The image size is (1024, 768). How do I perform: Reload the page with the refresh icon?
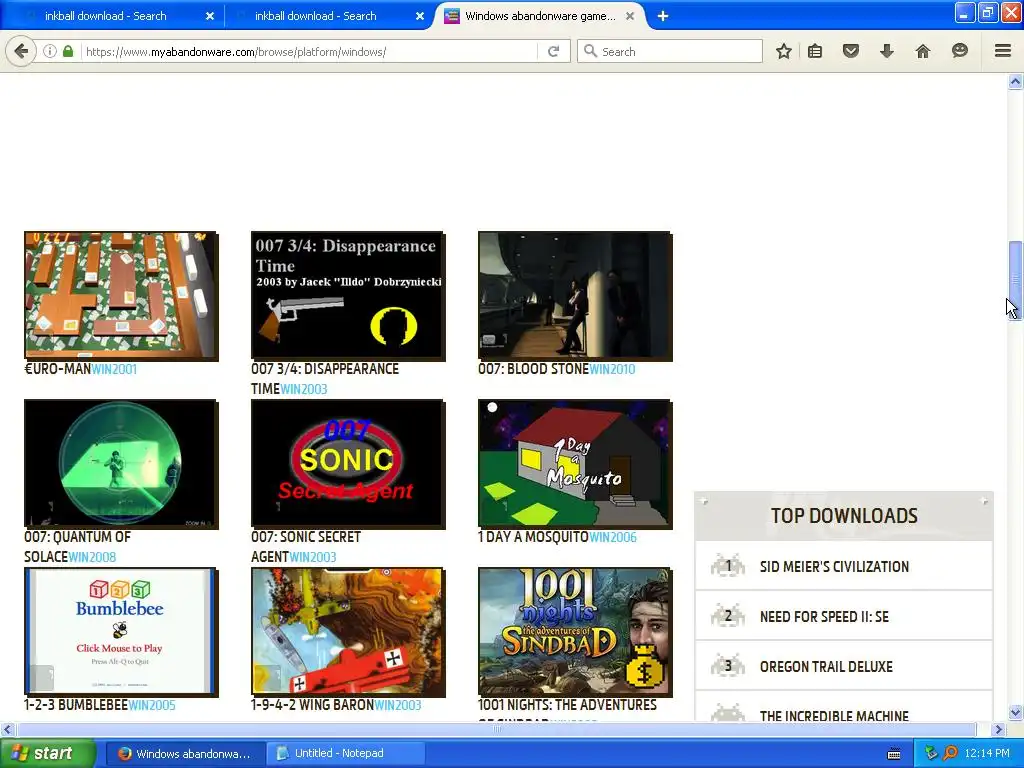pyautogui.click(x=553, y=51)
